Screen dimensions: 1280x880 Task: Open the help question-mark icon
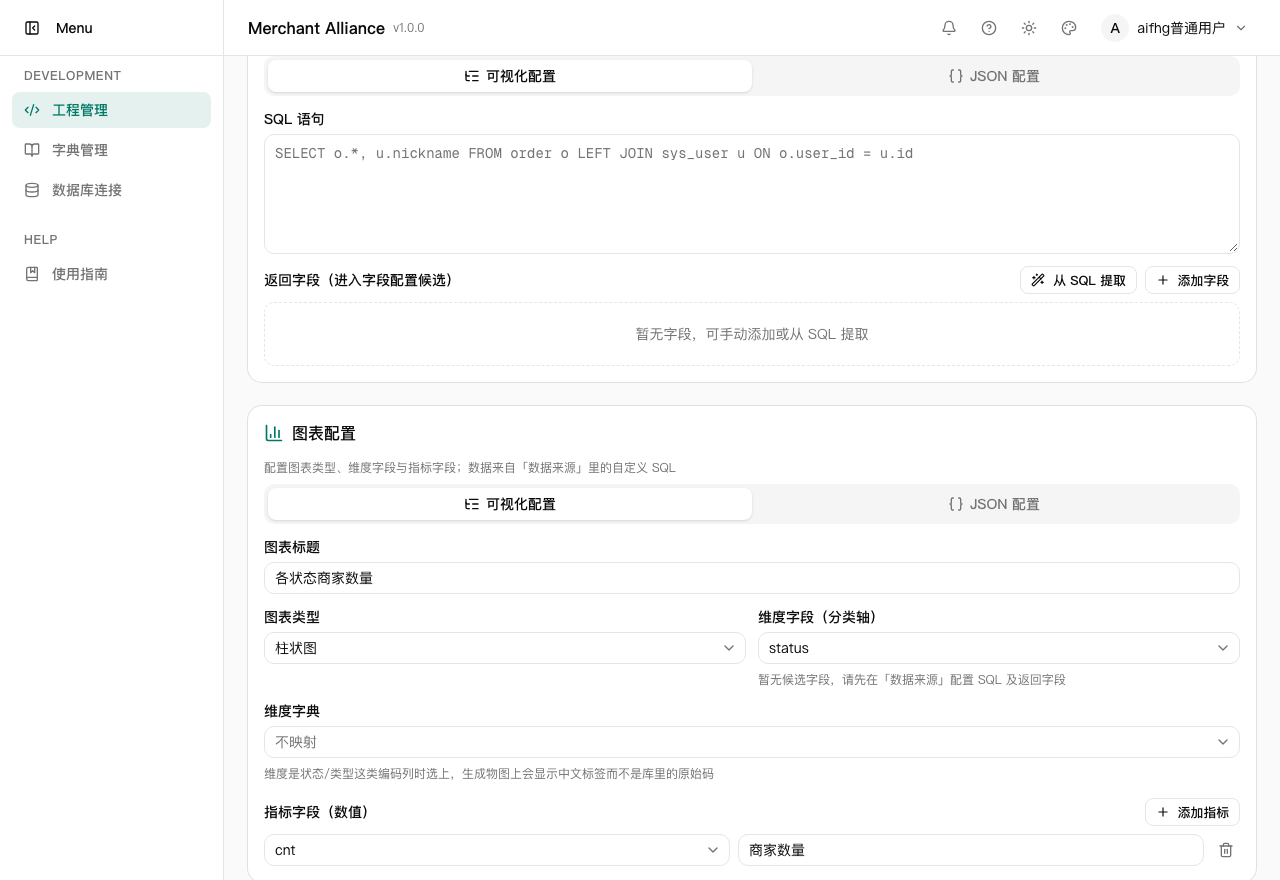click(x=989, y=28)
